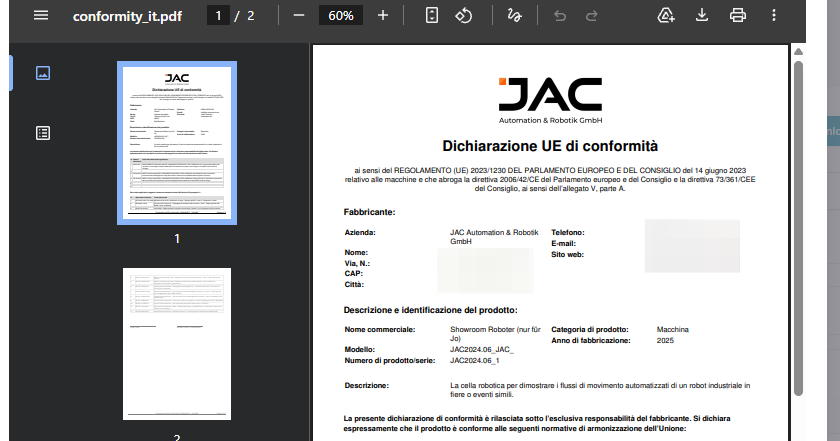Click the 'JAC2024.06_JAC_' model value
Image resolution: width=840 pixels, height=441 pixels.
tap(482, 350)
